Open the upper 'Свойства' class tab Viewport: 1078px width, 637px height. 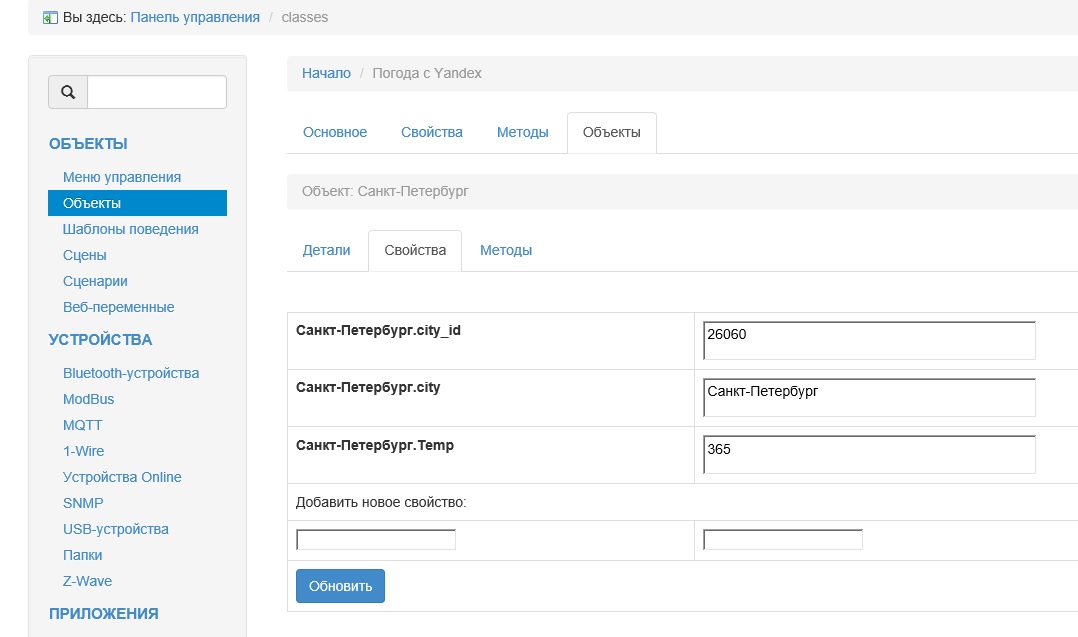pyautogui.click(x=432, y=132)
